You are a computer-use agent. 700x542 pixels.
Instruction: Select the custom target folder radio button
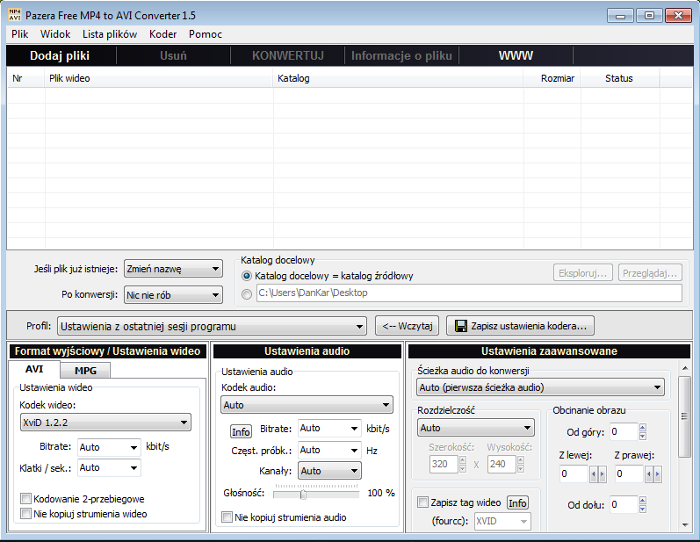coord(246,295)
